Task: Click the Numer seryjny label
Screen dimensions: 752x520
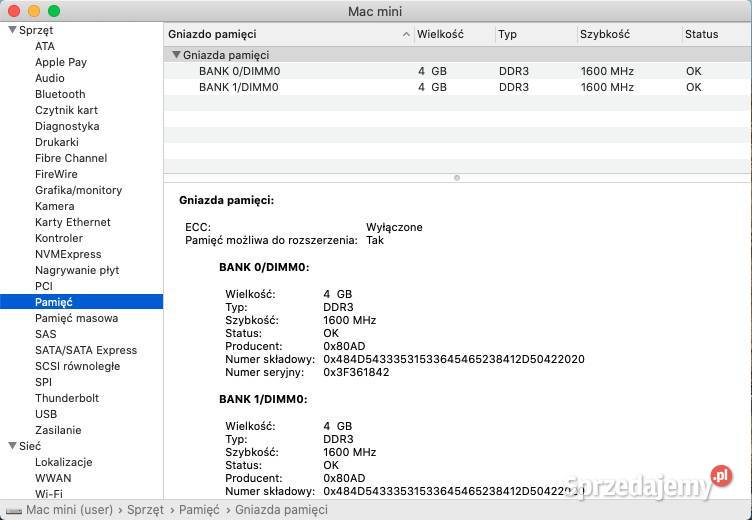Action: point(264,372)
